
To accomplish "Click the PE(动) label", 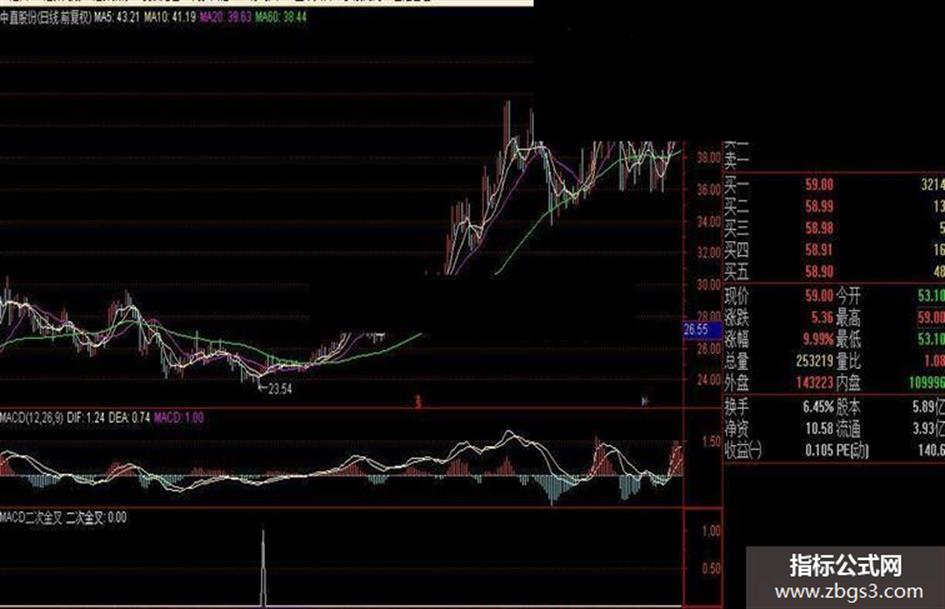I will coord(853,450).
